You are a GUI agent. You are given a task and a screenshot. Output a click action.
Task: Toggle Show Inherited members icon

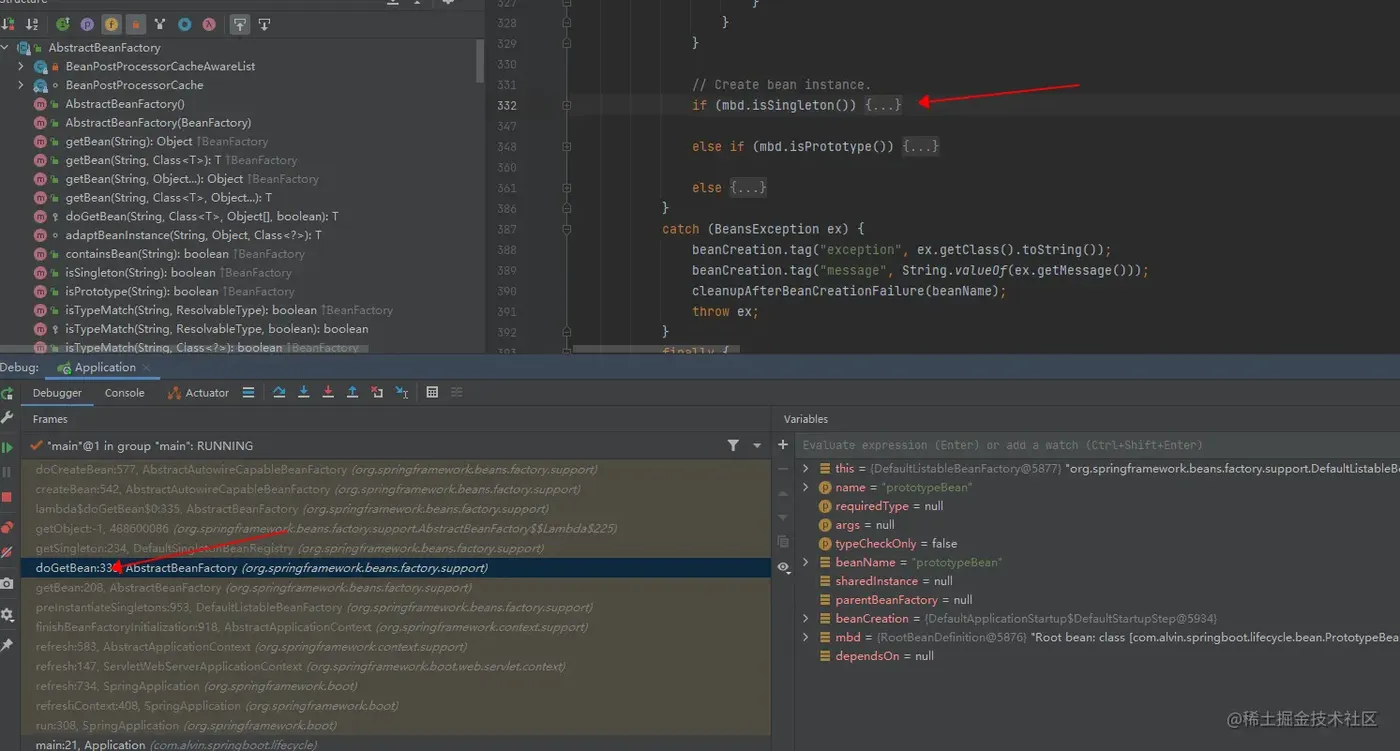(x=63, y=24)
